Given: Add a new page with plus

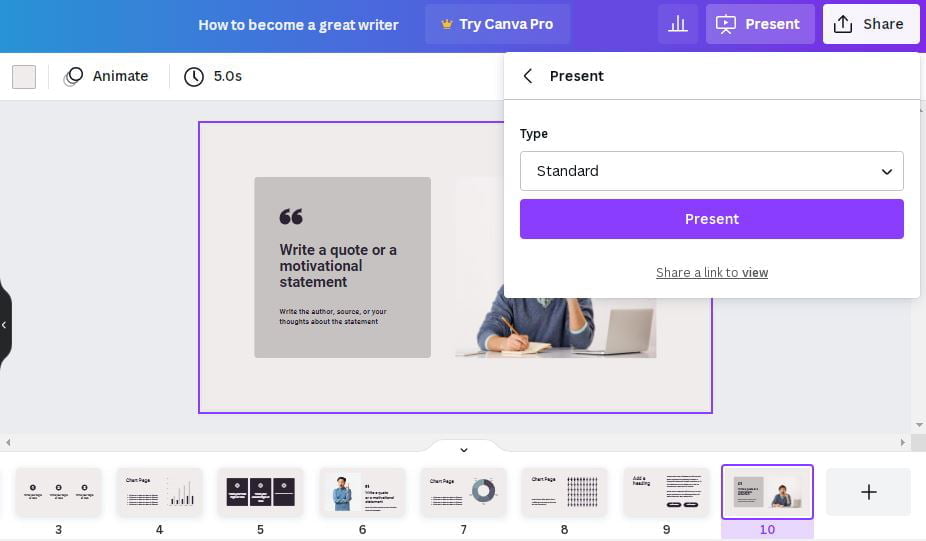Looking at the screenshot, I should pyautogui.click(x=868, y=492).
